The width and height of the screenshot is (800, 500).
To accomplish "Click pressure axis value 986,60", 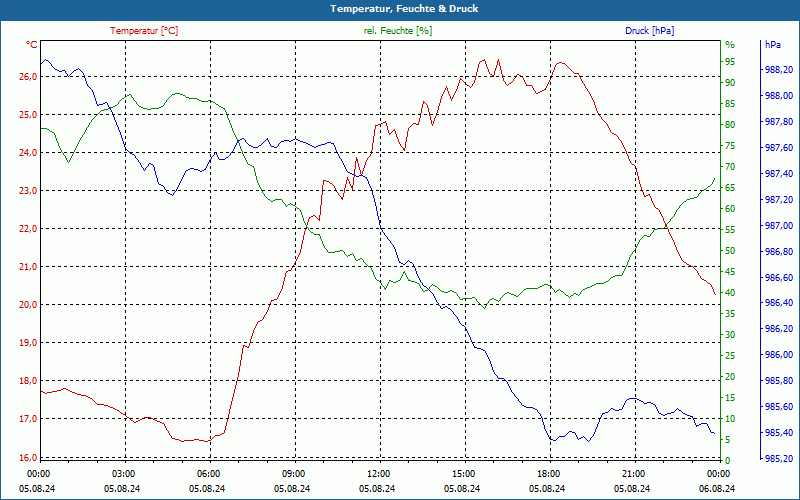I will click(x=779, y=277).
